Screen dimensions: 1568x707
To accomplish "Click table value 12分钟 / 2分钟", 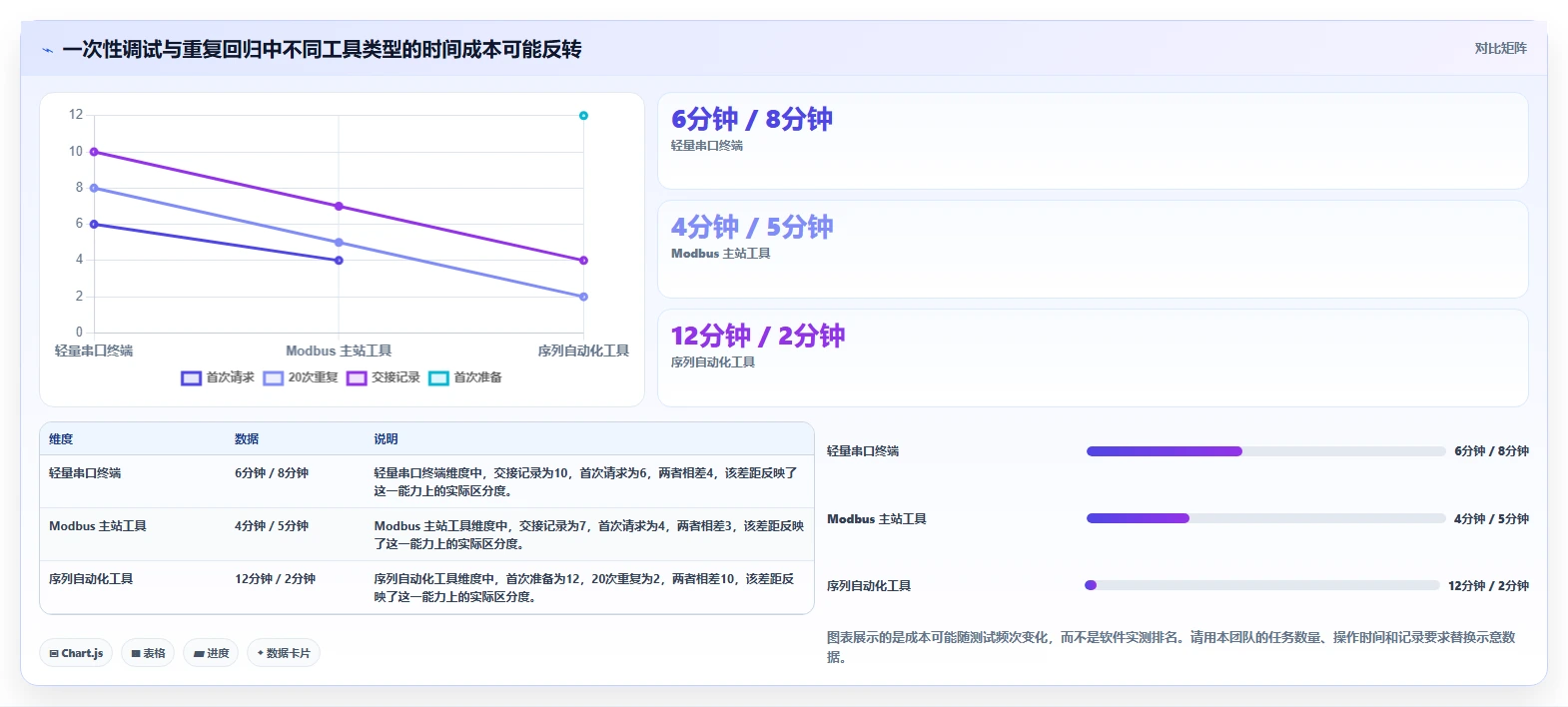I will (x=275, y=579).
